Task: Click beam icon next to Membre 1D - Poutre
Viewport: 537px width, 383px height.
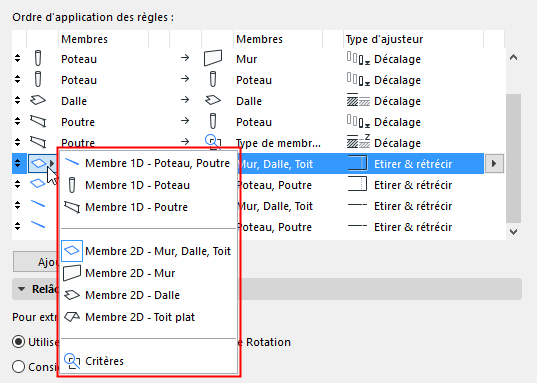Action: [x=72, y=207]
